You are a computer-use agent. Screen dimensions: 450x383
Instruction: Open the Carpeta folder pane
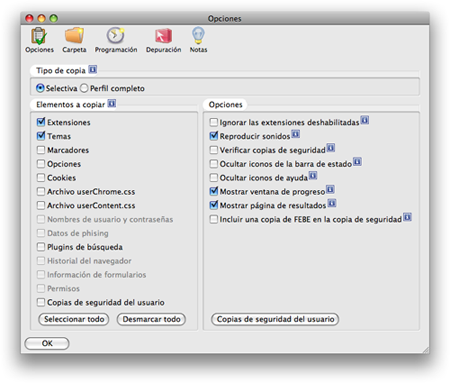[74, 40]
